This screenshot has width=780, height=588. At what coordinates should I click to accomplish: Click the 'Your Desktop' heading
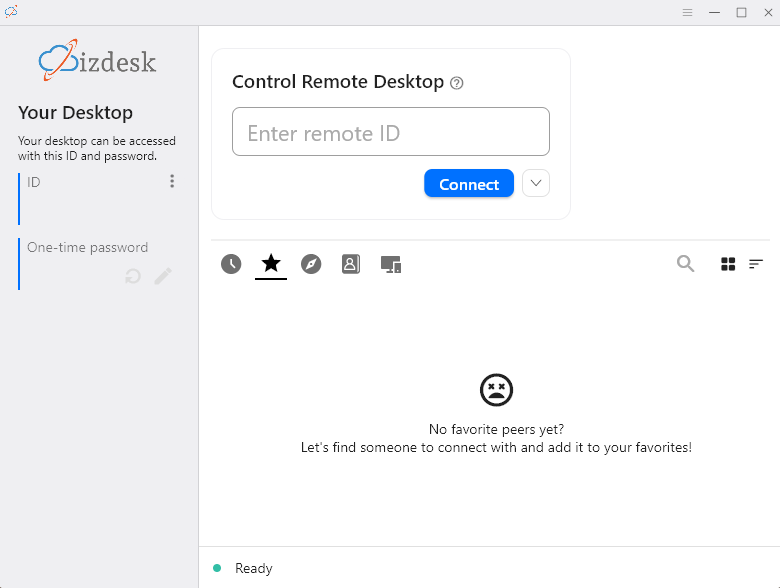pos(76,112)
